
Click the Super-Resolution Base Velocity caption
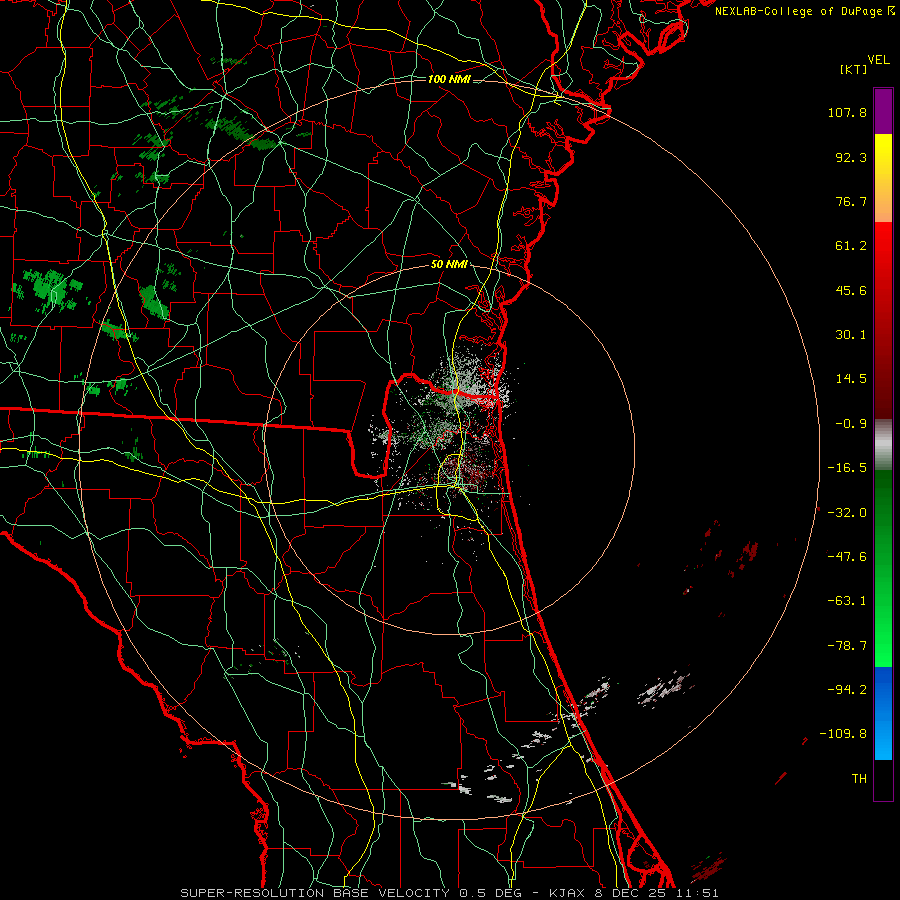(x=449, y=893)
